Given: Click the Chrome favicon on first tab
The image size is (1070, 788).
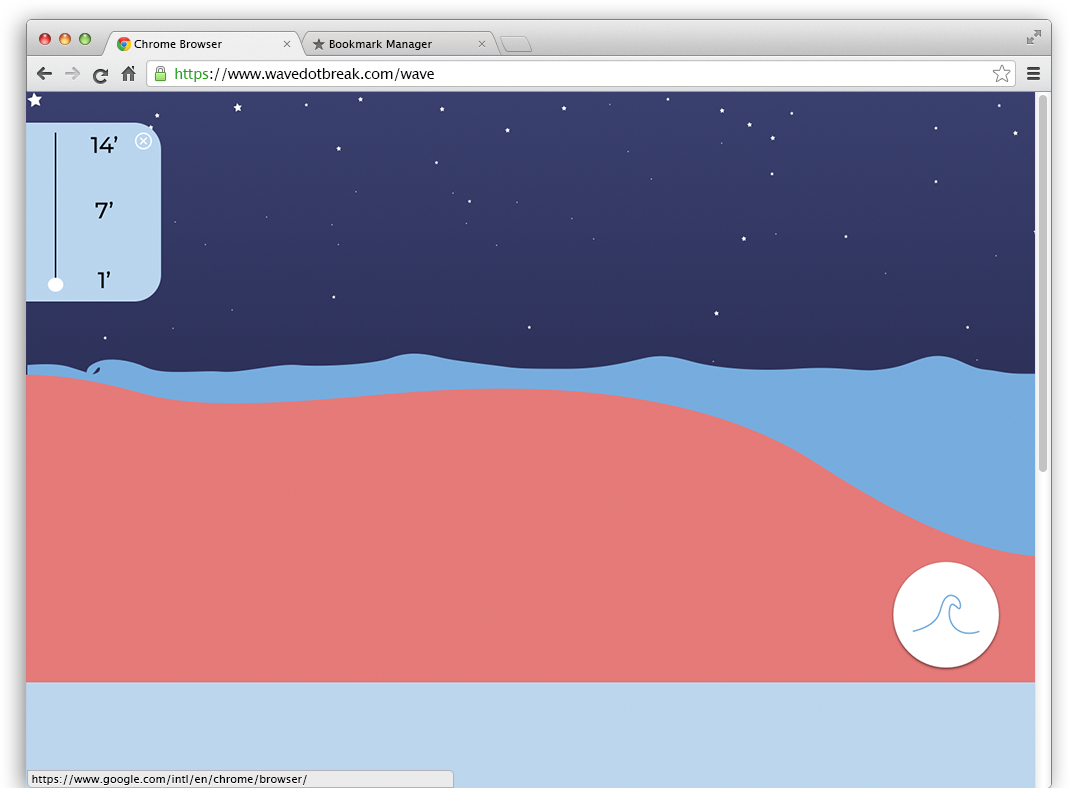Looking at the screenshot, I should click(x=124, y=44).
